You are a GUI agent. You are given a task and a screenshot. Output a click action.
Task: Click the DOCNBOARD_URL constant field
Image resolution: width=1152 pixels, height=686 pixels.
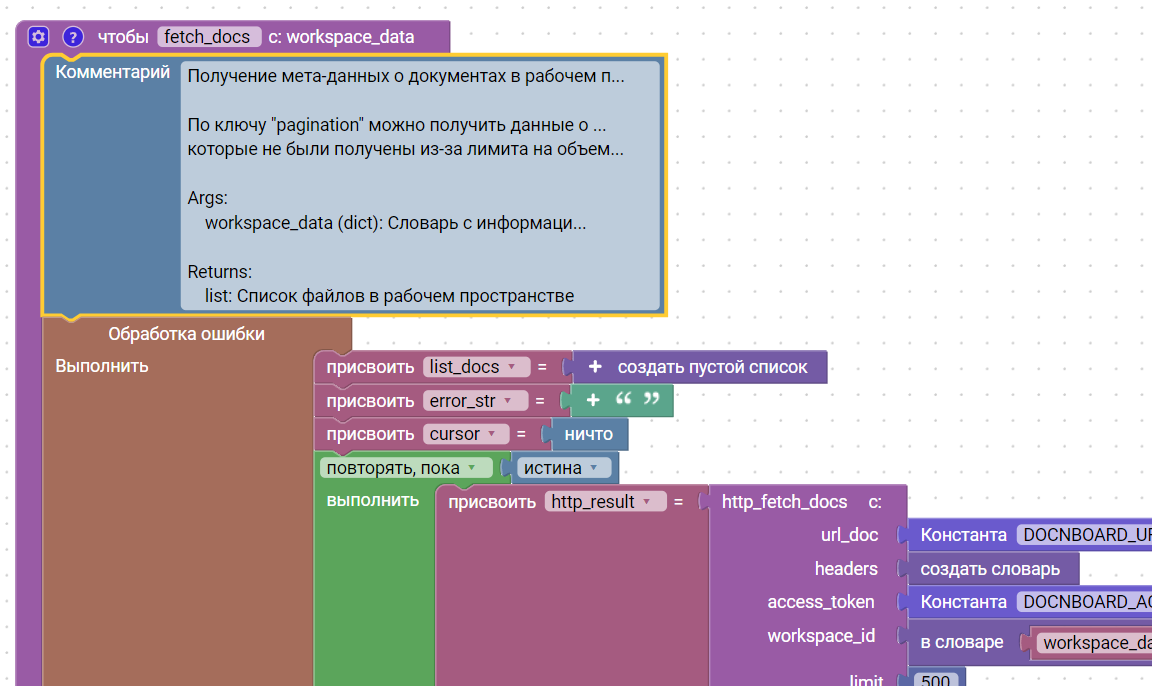(1084, 535)
